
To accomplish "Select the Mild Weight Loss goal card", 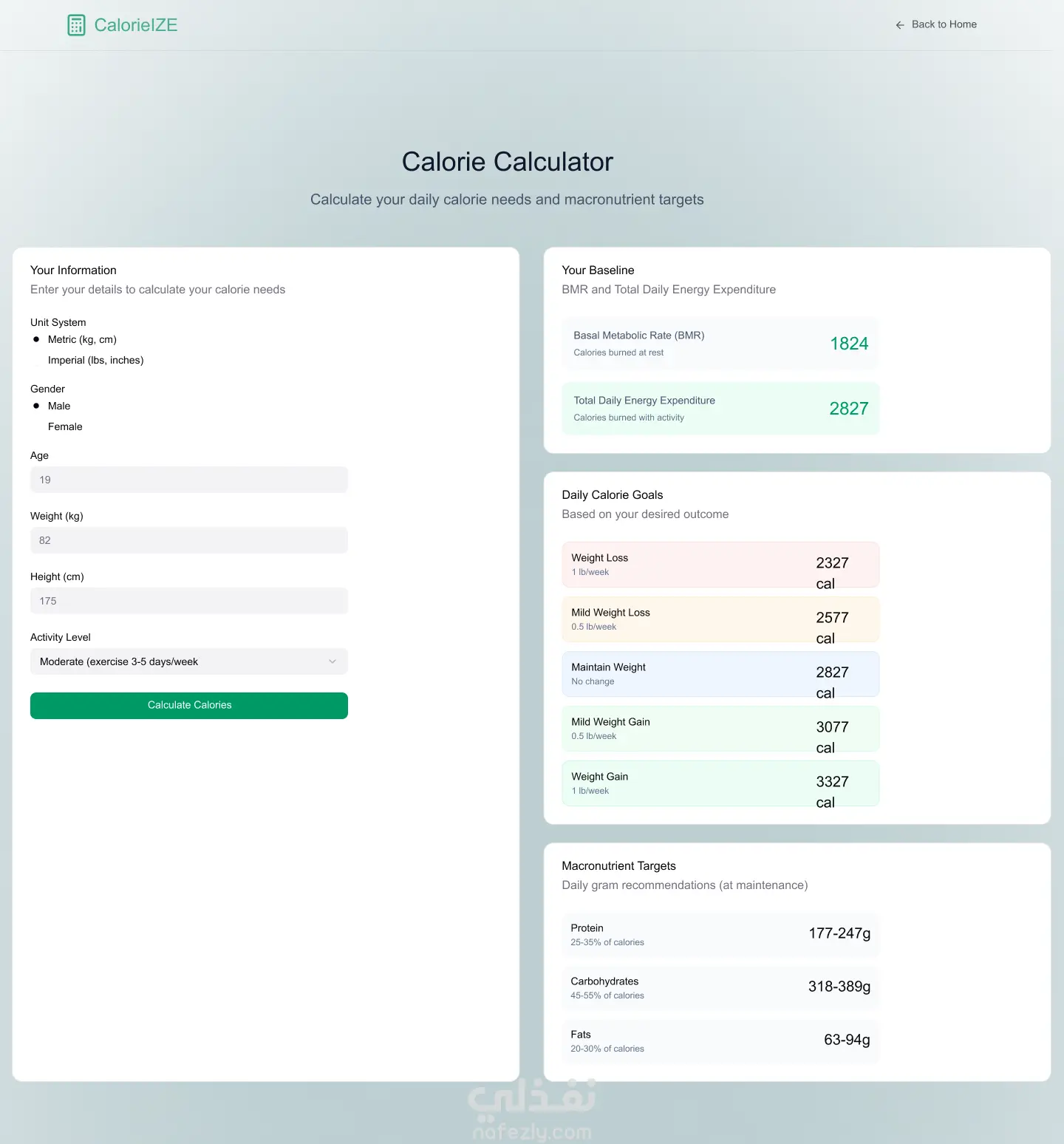I will [720, 619].
